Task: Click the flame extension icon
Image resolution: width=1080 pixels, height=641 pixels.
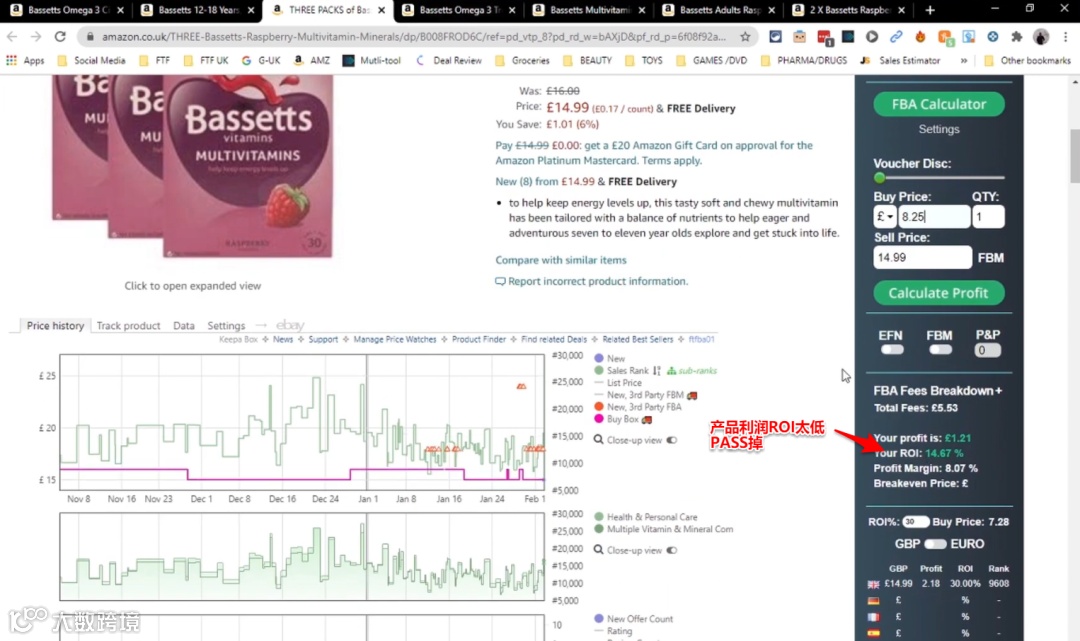Action: coord(920,36)
